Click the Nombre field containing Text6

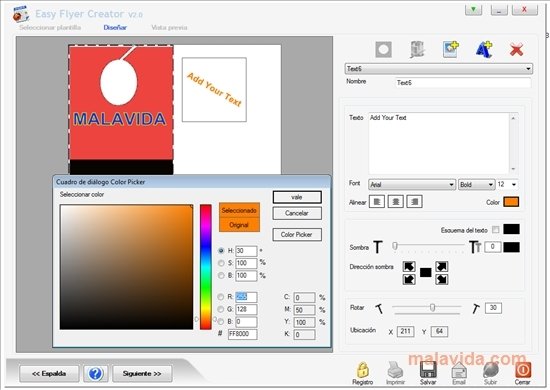point(463,83)
